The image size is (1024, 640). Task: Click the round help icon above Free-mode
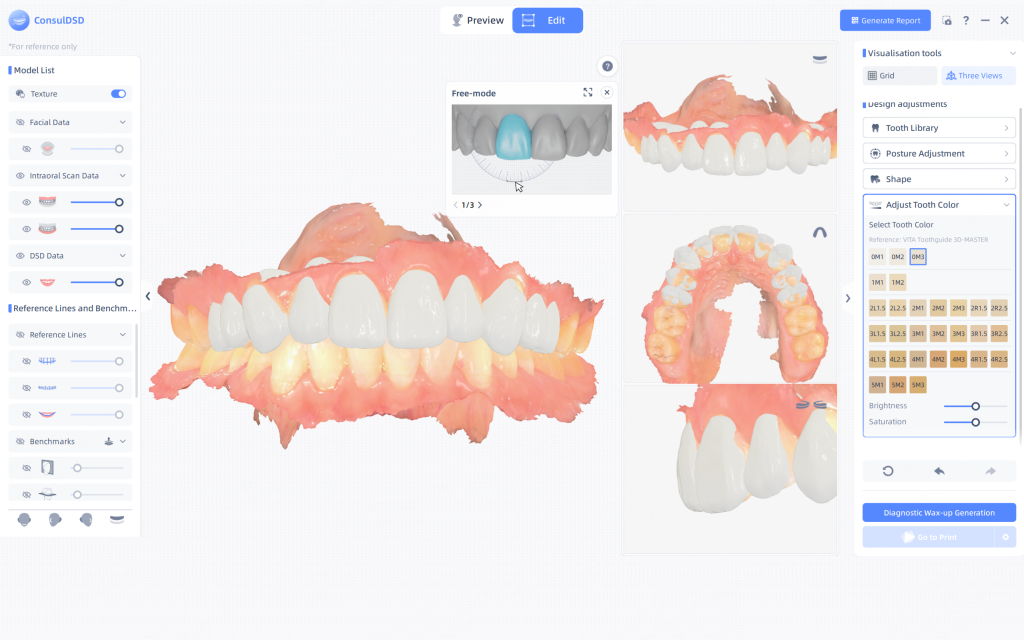[x=607, y=66]
